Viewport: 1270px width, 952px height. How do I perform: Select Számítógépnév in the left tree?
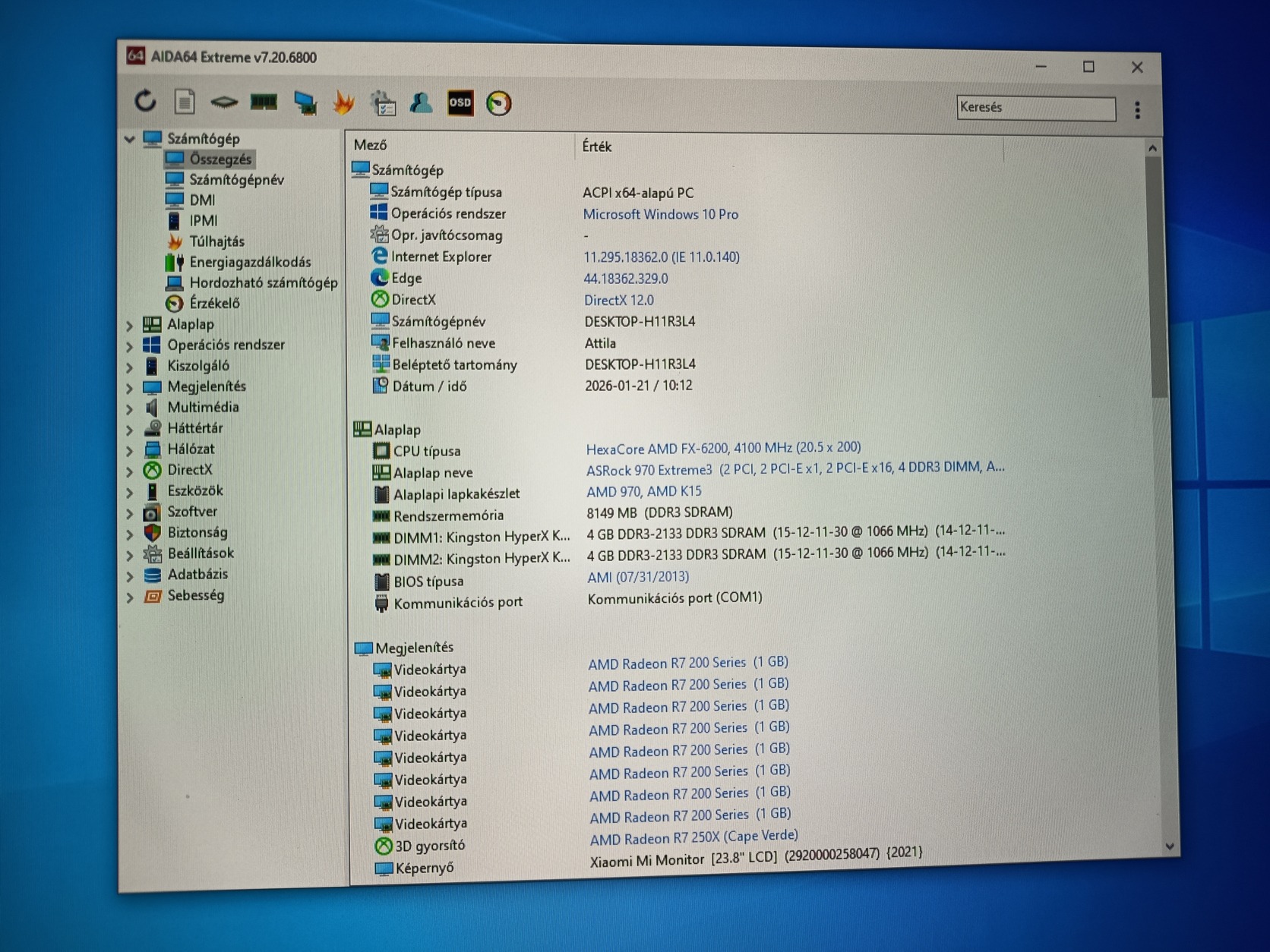[236, 180]
